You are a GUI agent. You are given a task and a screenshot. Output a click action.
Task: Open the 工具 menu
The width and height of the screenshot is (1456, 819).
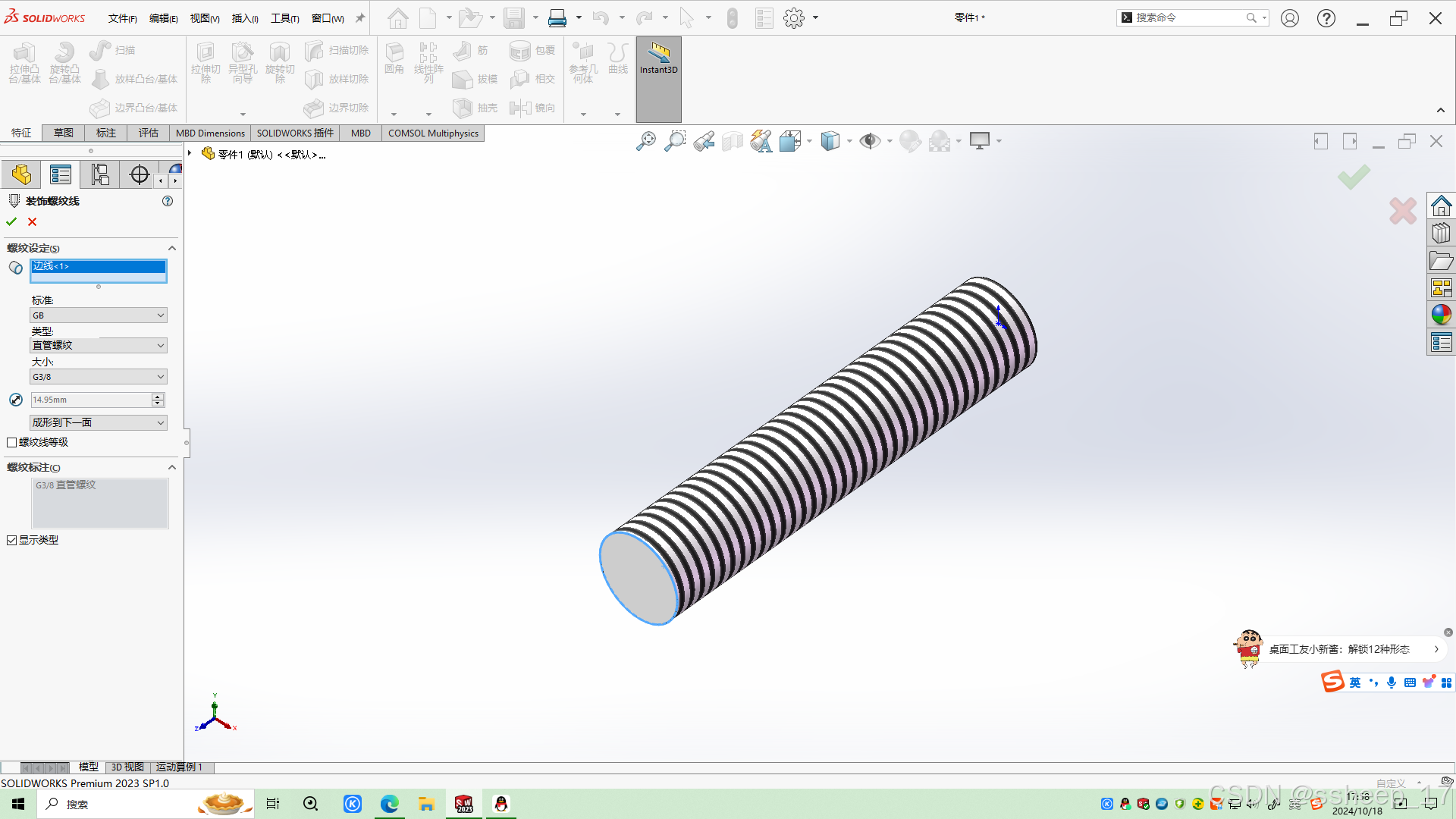284,18
